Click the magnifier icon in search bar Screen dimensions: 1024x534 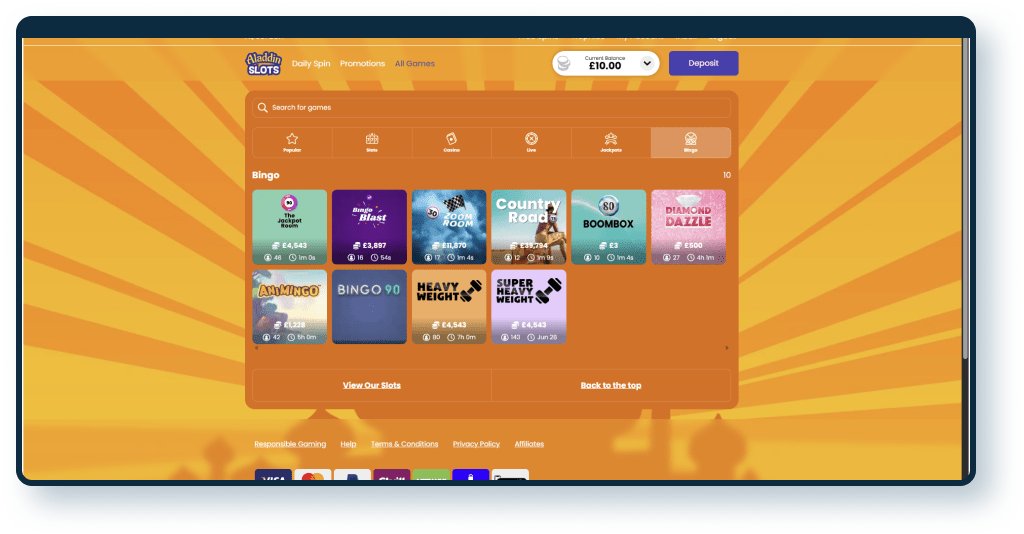263,108
